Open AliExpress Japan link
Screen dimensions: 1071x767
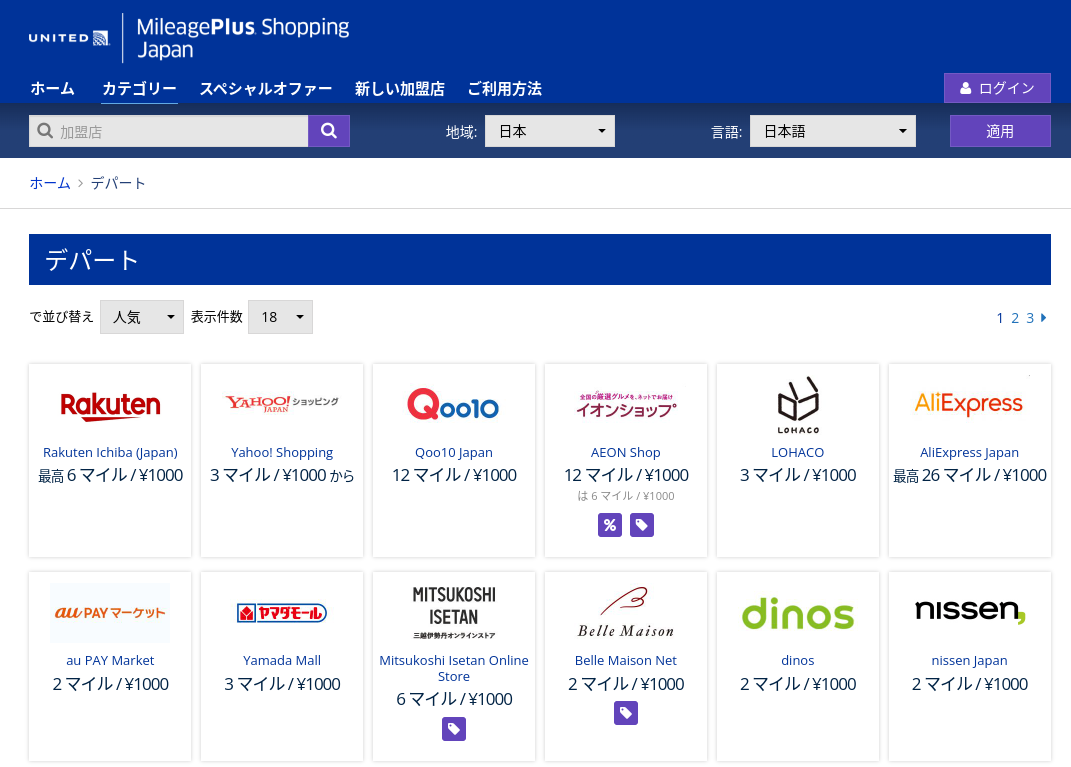click(969, 452)
